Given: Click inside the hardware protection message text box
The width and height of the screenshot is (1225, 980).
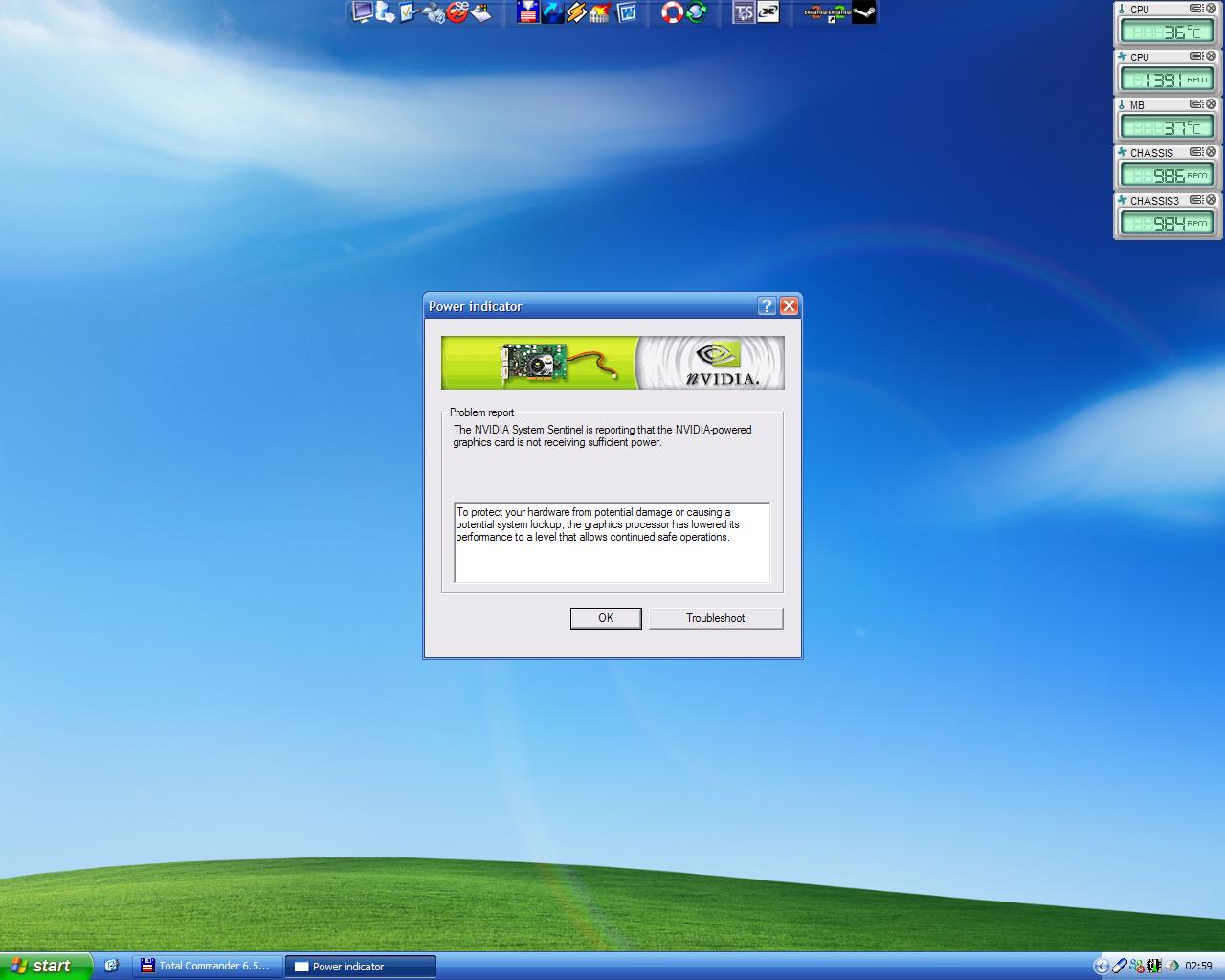Looking at the screenshot, I should 612,543.
